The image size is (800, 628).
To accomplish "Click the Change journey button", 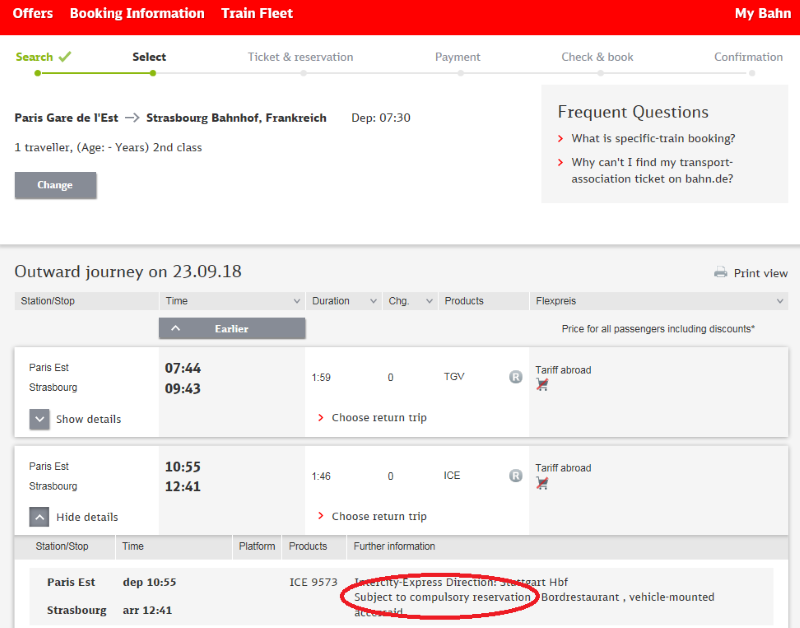I will tap(55, 185).
